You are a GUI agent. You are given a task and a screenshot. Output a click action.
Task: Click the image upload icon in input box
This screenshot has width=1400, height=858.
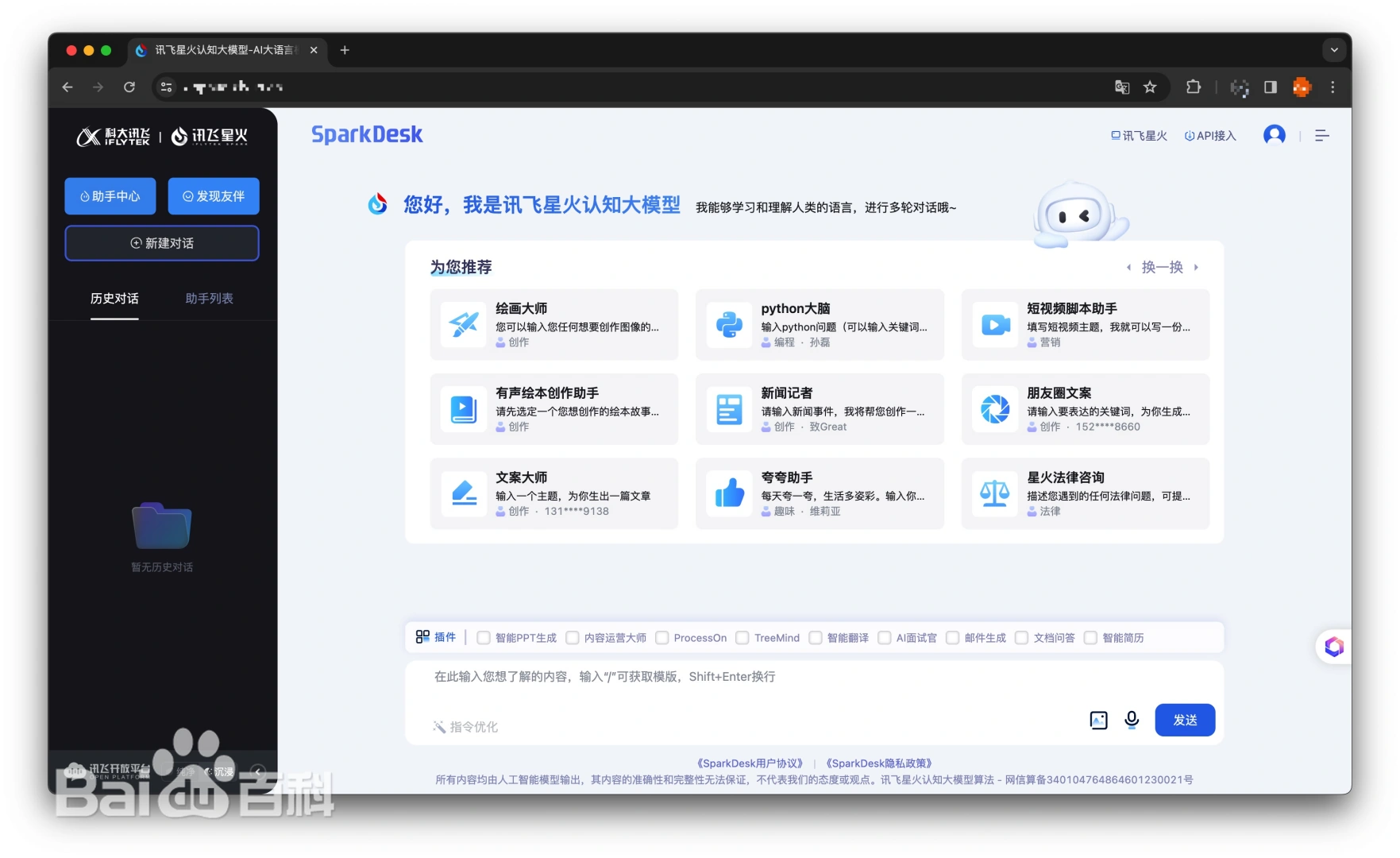pyautogui.click(x=1098, y=720)
